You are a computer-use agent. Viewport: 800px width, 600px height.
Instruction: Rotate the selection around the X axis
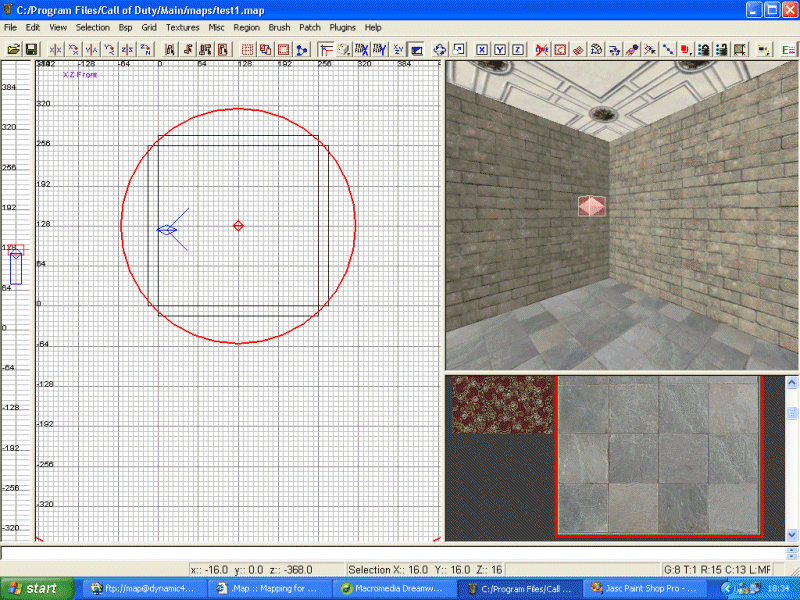pos(73,49)
